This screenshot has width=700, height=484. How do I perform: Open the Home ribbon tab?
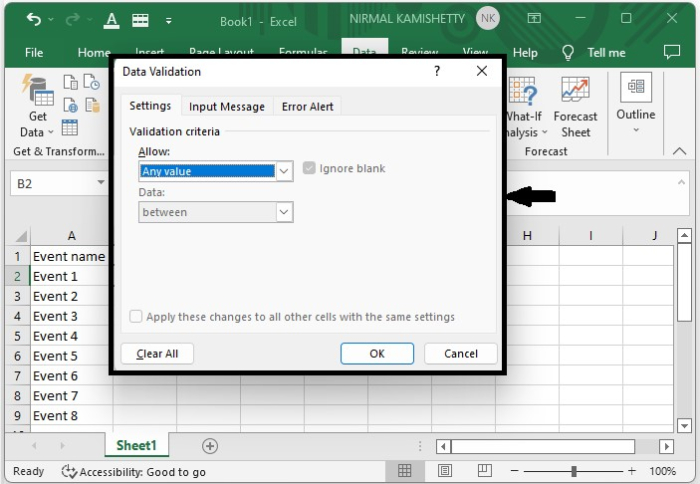tap(94, 53)
